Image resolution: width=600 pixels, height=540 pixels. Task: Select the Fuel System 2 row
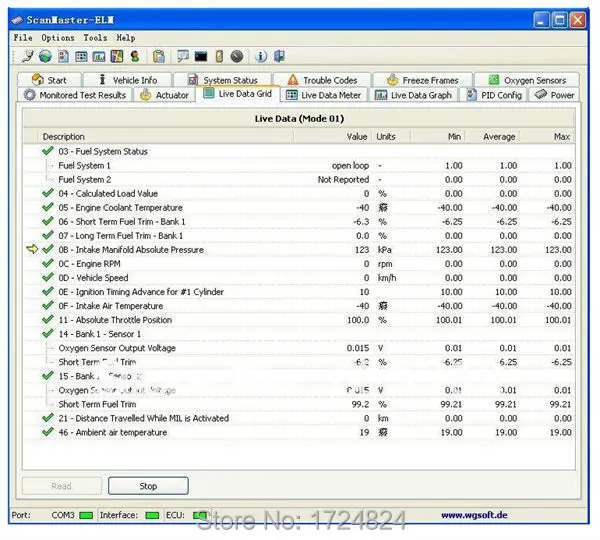[298, 179]
